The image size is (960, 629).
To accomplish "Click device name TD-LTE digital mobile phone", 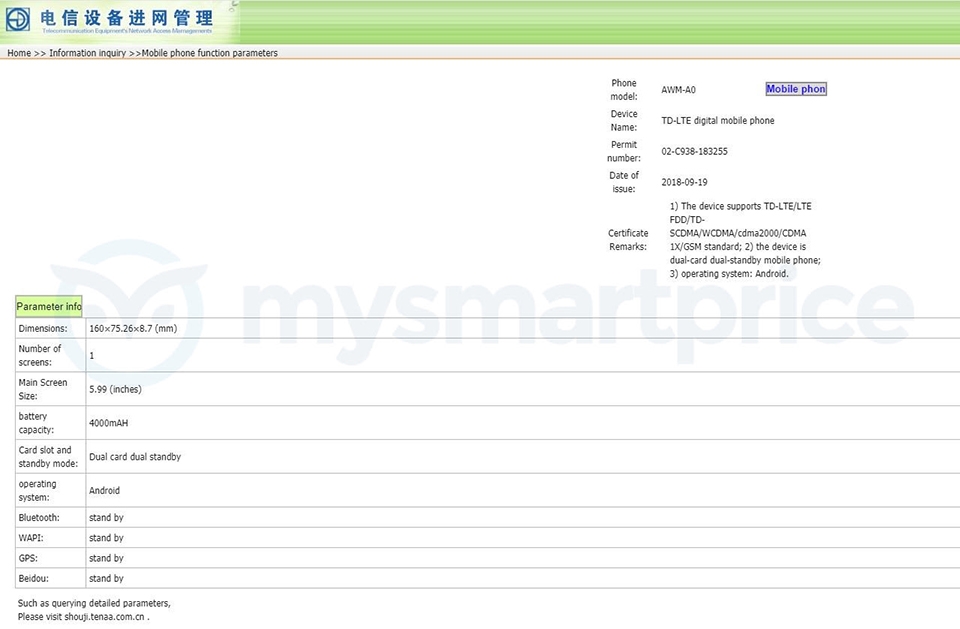I will coord(718,121).
